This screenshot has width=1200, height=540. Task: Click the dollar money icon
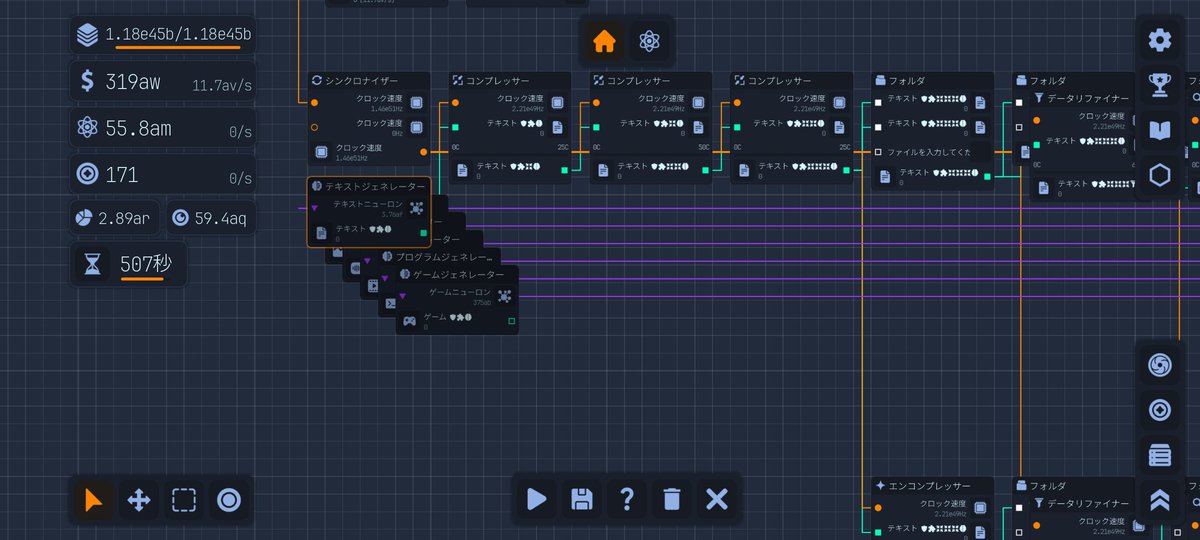point(87,82)
